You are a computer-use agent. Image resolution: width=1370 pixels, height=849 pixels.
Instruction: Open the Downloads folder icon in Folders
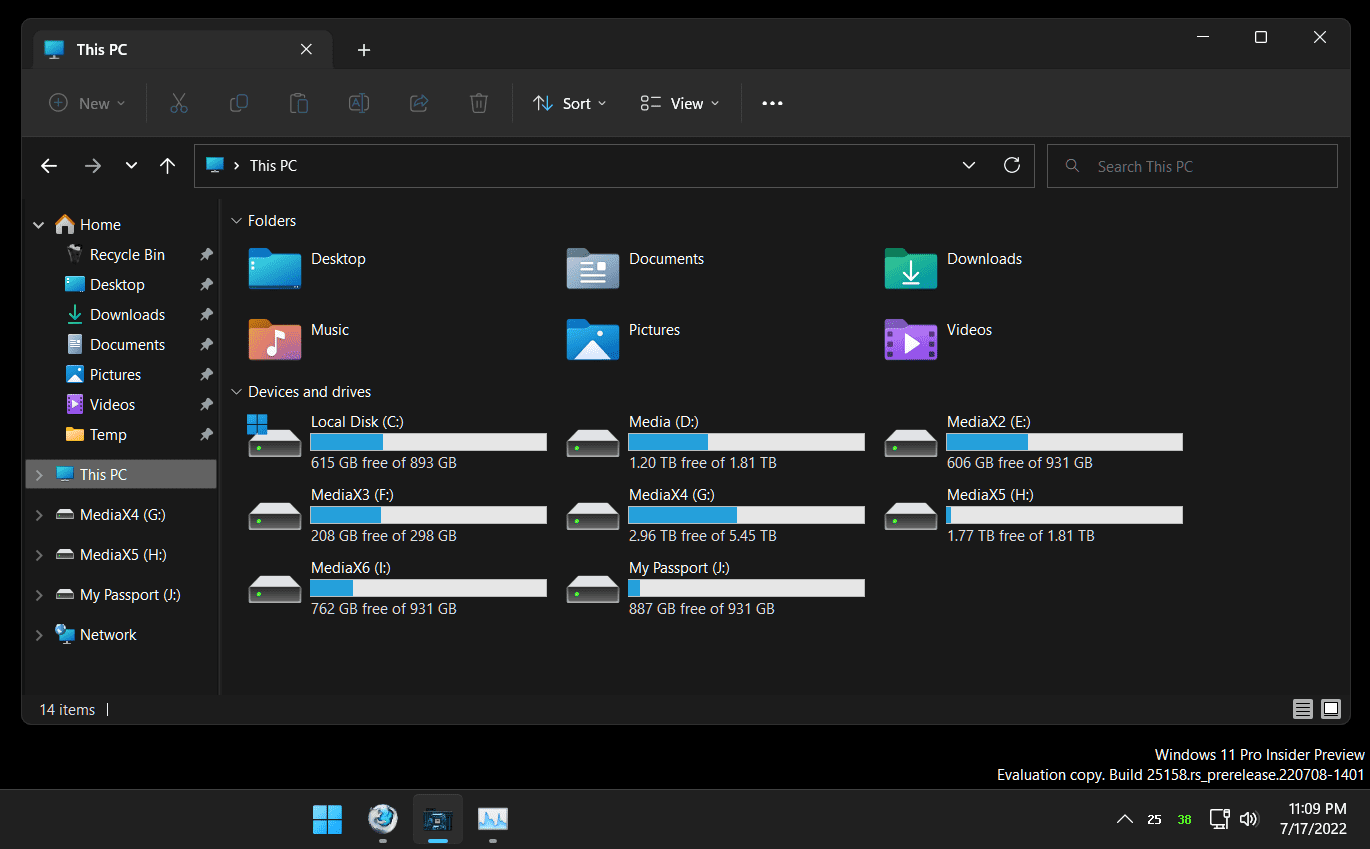pyautogui.click(x=911, y=268)
